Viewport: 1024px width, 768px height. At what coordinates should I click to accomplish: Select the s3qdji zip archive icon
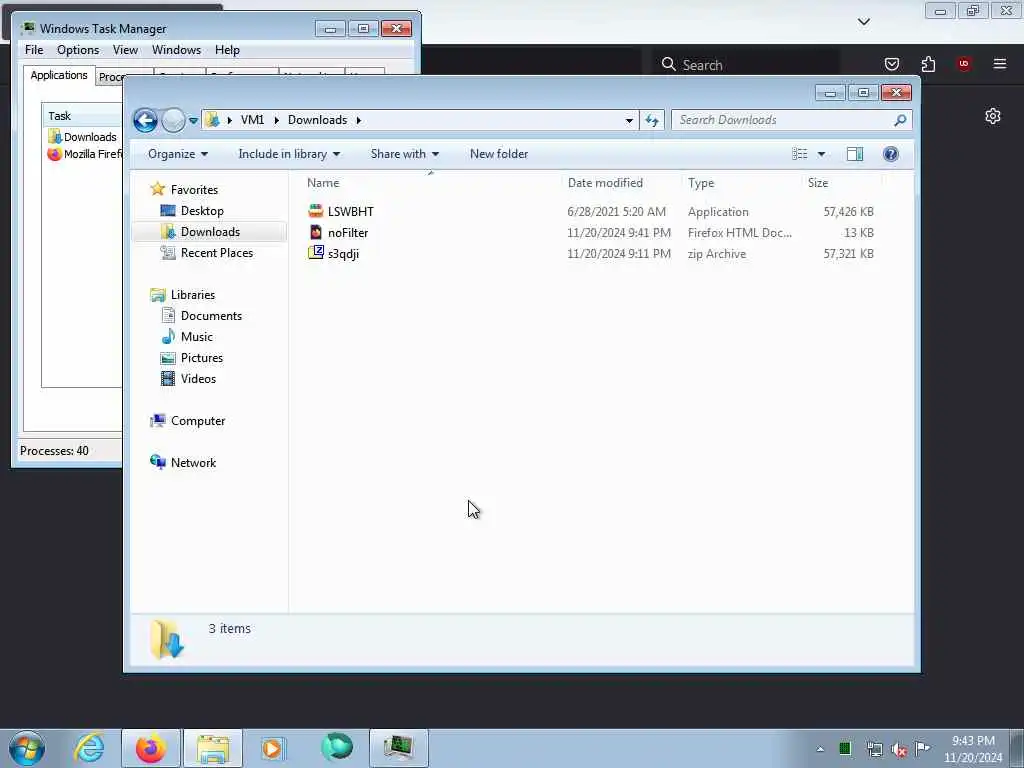tap(316, 253)
